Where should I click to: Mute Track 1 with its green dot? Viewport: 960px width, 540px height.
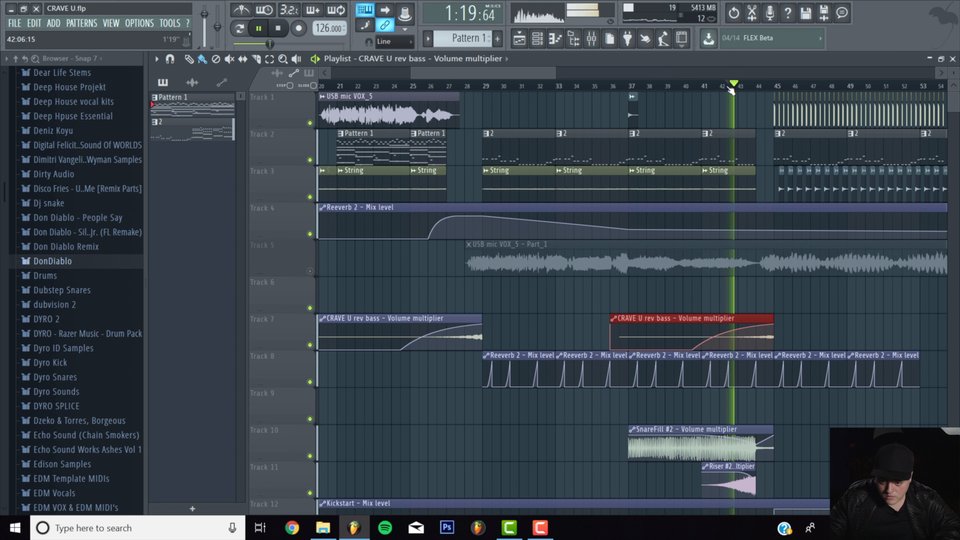tap(310, 123)
